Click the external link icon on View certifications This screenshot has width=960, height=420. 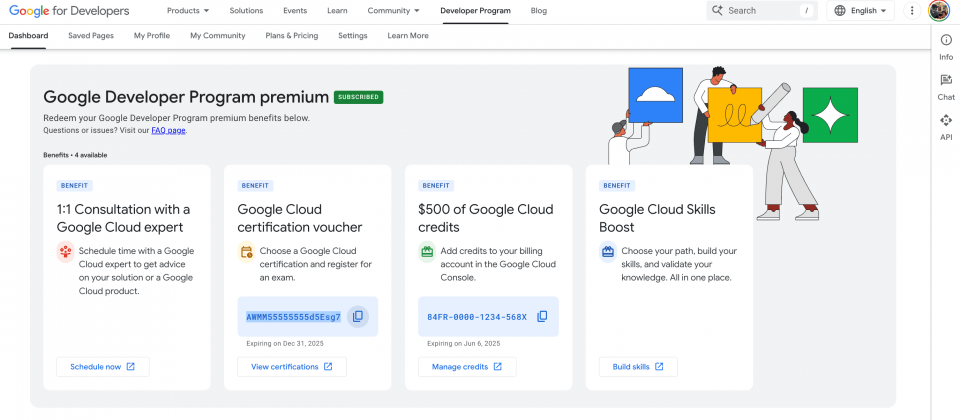(328, 367)
